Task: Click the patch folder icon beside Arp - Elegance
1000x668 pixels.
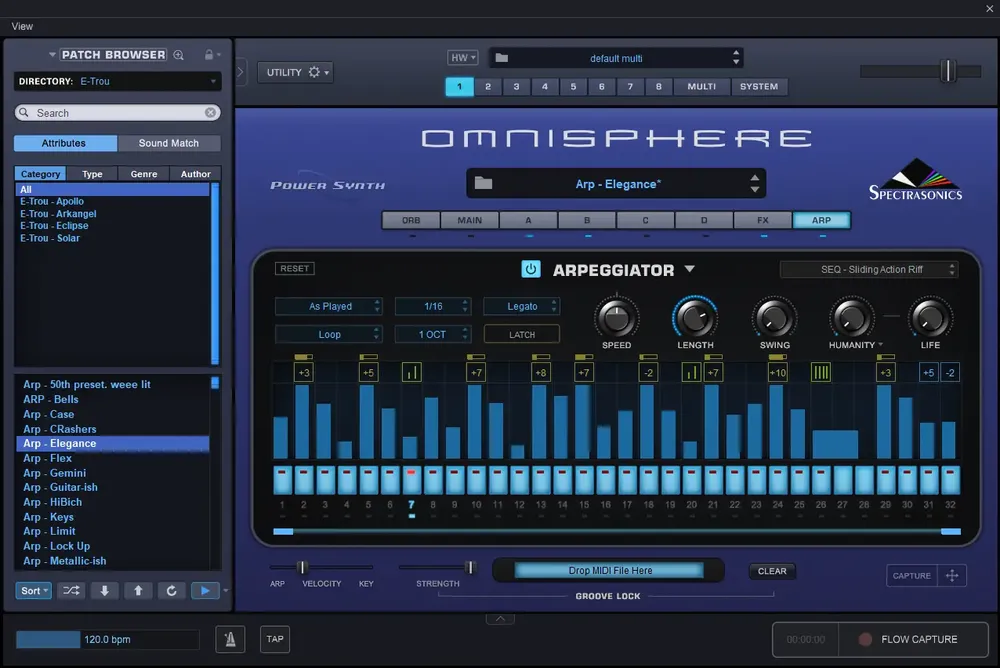Action: (x=483, y=184)
